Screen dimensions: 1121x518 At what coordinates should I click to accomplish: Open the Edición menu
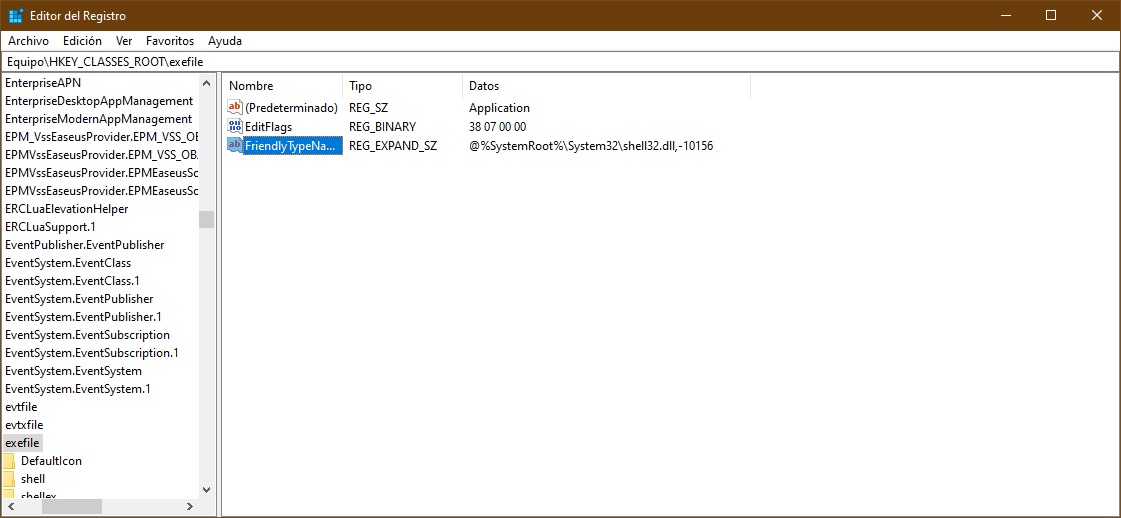(x=82, y=41)
